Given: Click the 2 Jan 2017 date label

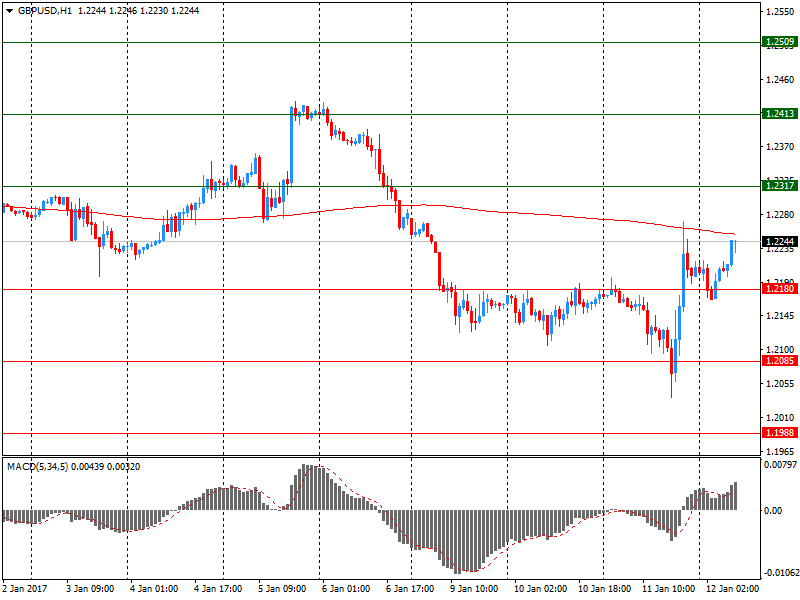Looking at the screenshot, I should coord(24,589).
